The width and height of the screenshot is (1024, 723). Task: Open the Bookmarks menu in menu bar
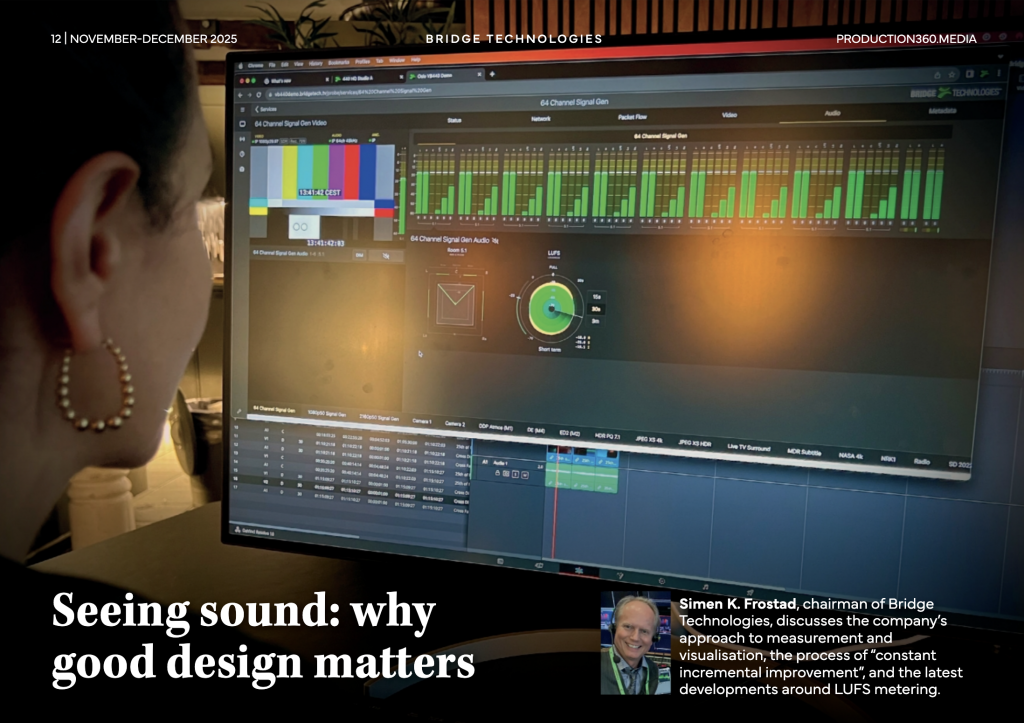tap(339, 62)
